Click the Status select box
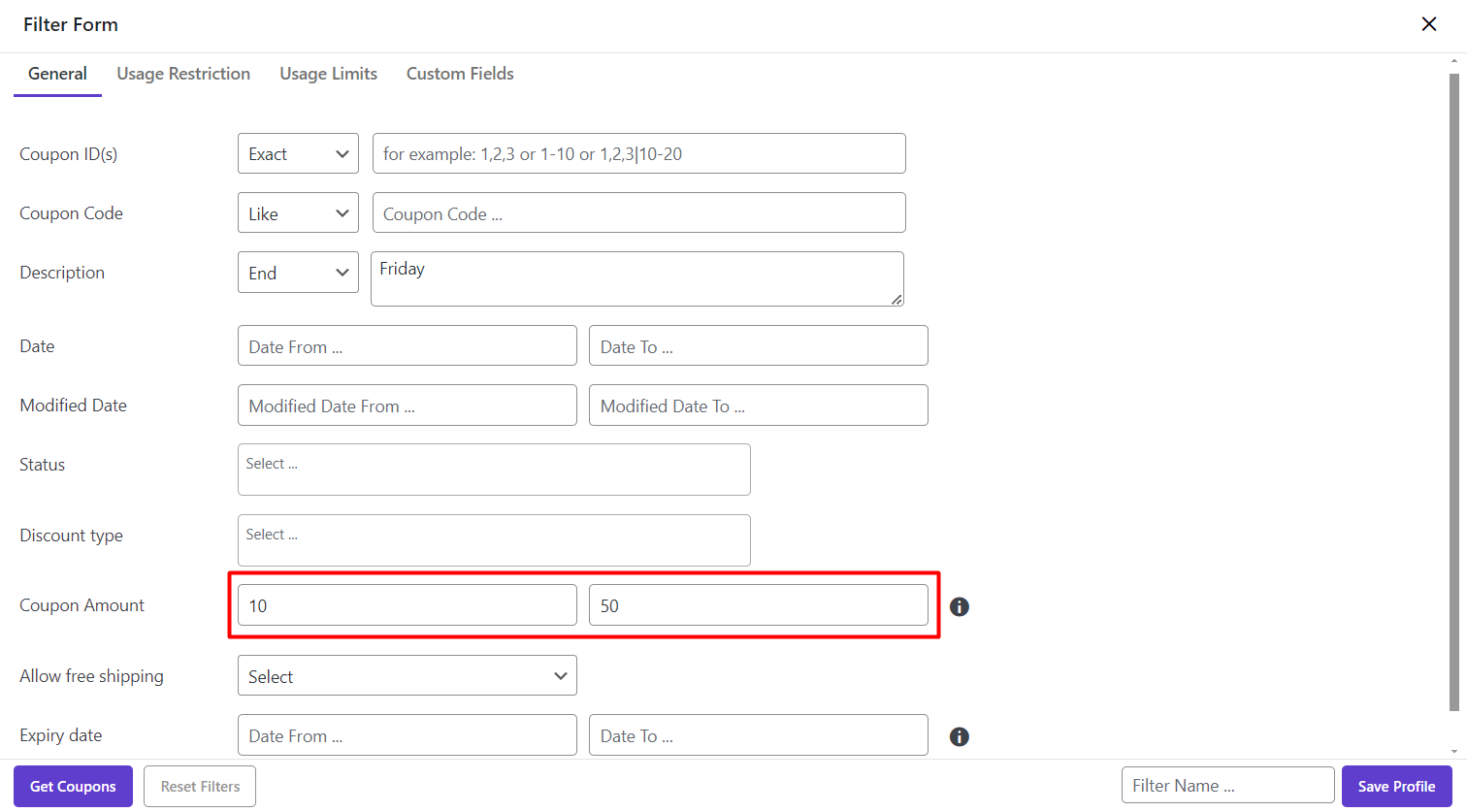This screenshot has height=812, width=1467. pos(494,470)
